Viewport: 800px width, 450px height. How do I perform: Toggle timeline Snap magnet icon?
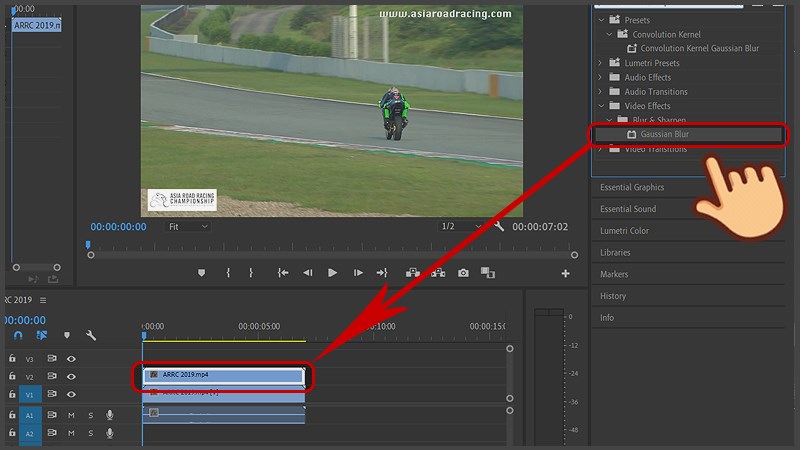(x=18, y=335)
